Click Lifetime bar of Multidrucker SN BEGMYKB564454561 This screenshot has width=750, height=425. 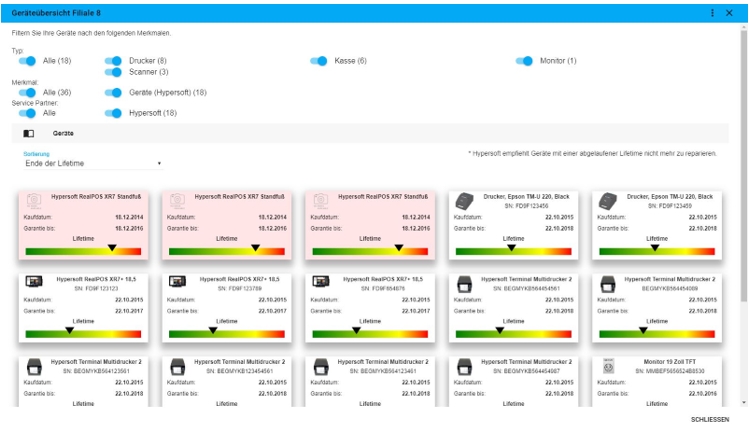(x=513, y=334)
